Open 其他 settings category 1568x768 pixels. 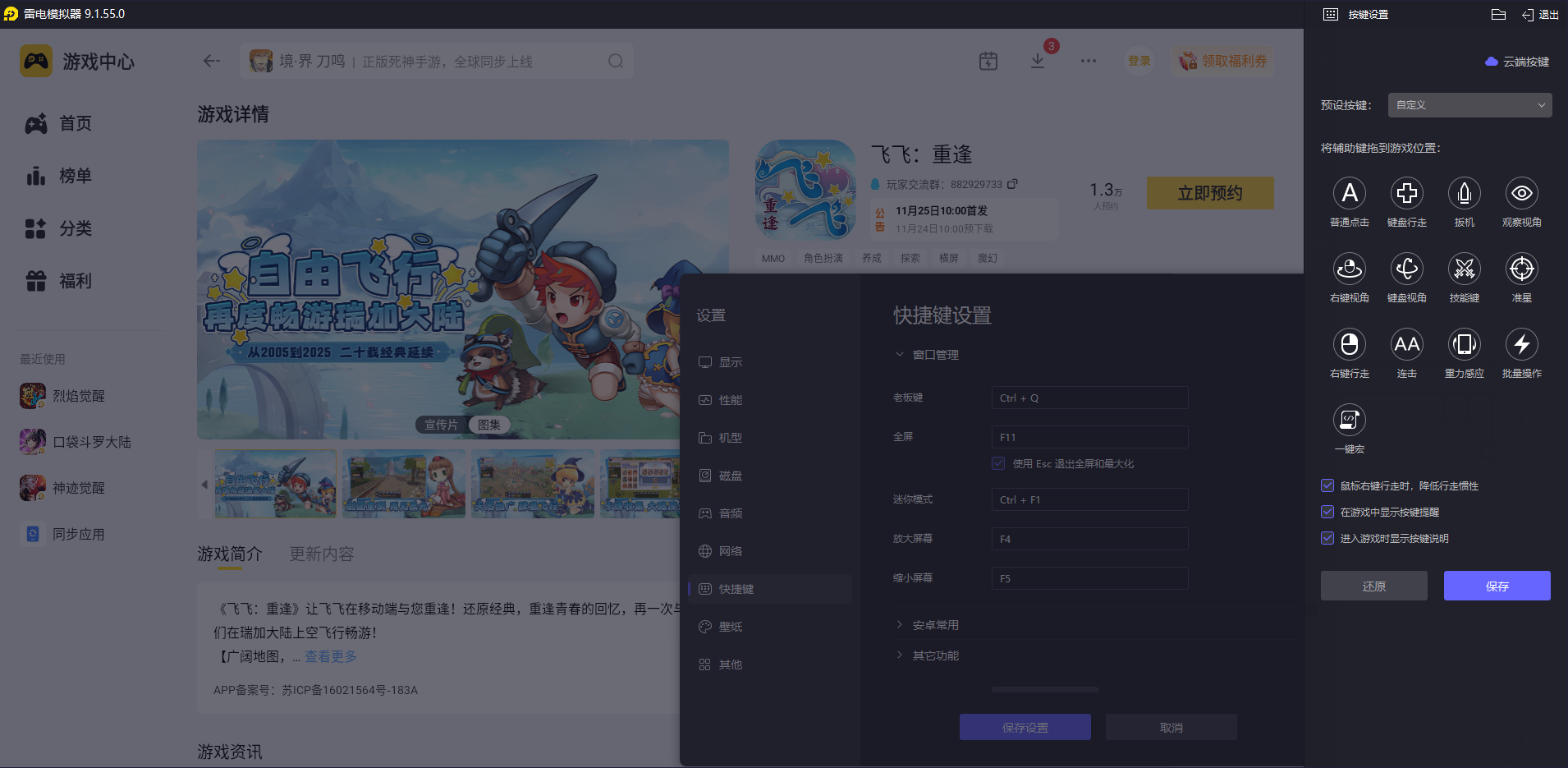tap(770, 665)
